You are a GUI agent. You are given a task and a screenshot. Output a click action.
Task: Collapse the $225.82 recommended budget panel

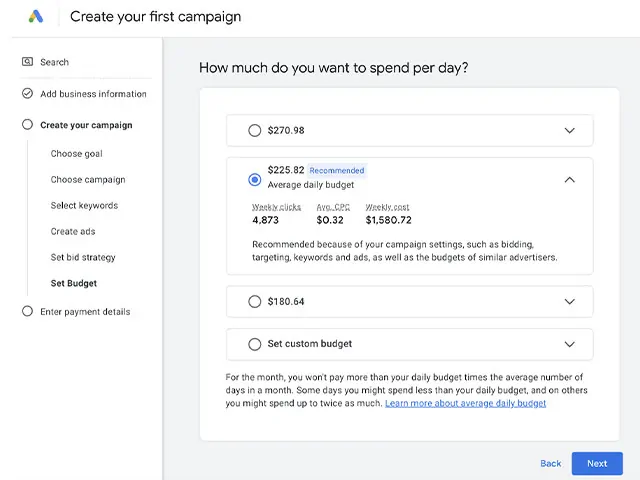coord(570,180)
